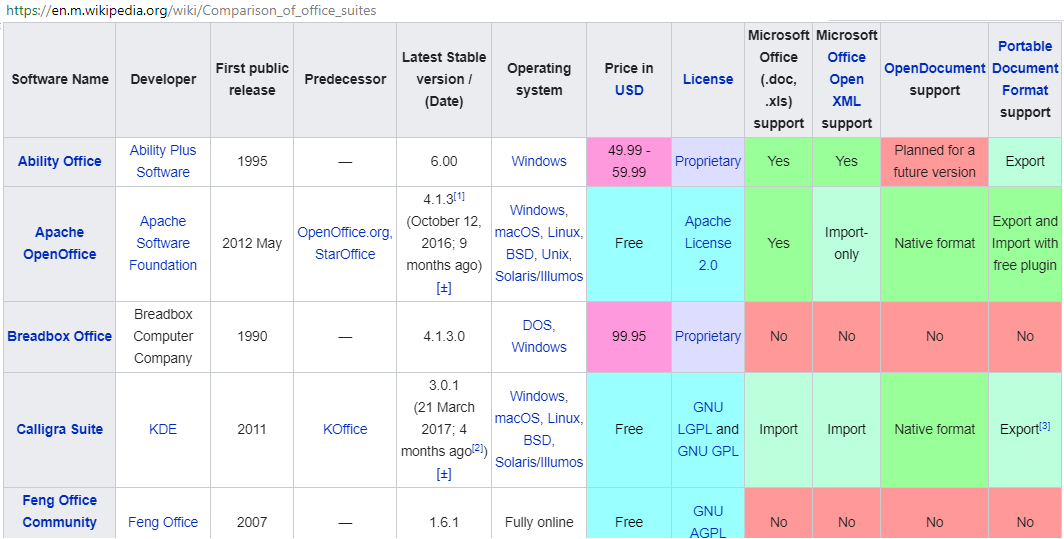Click the OpenDocument header link
This screenshot has height=539, width=1064.
point(934,68)
